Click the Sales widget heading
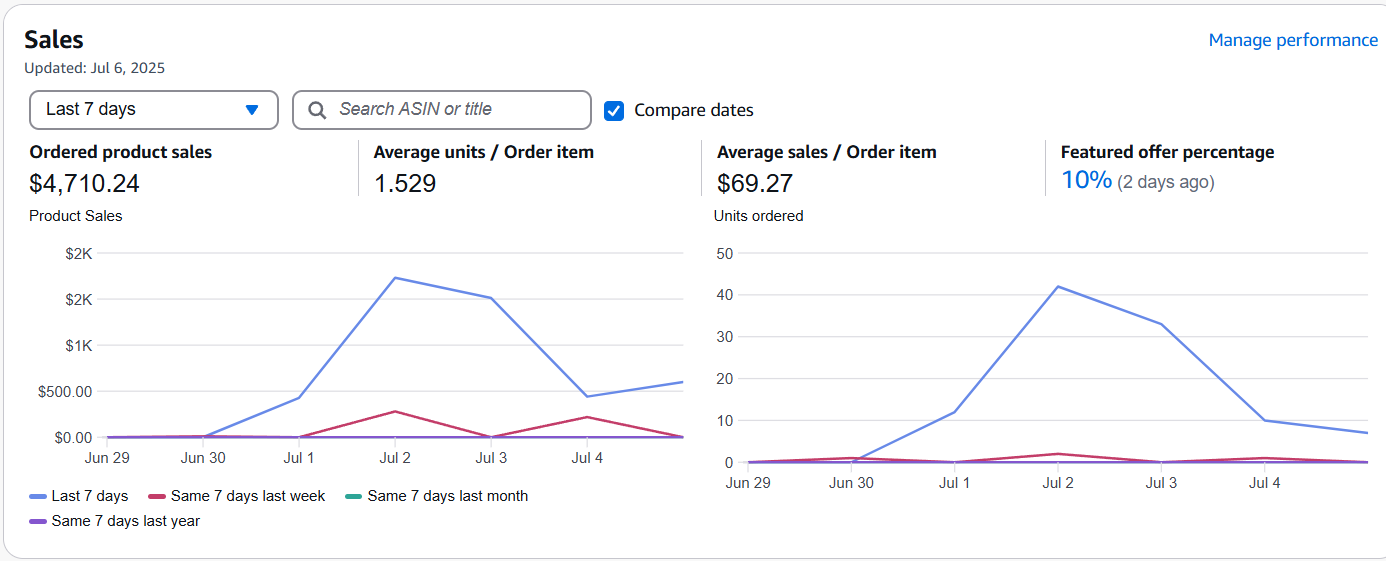 click(54, 40)
